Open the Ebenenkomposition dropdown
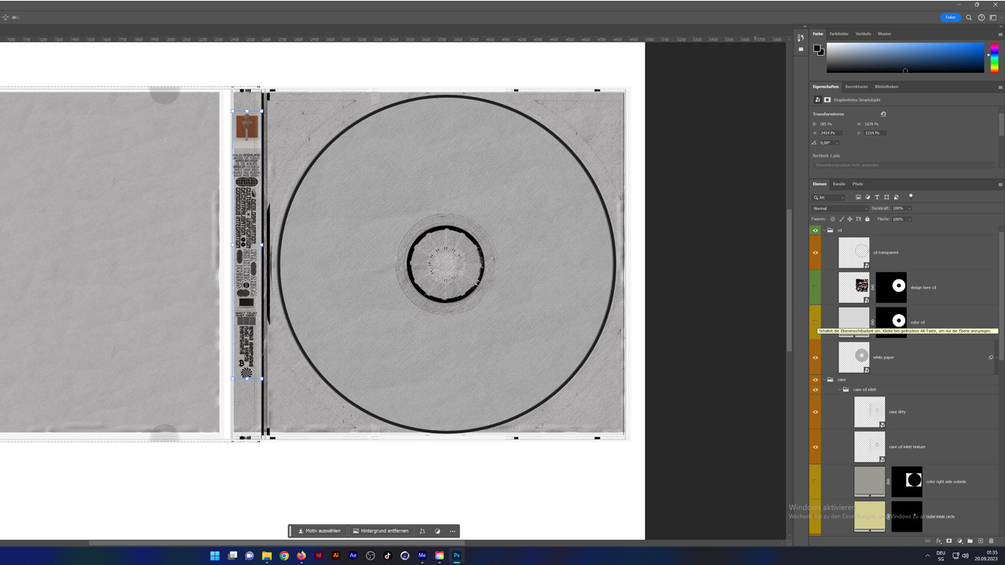This screenshot has width=1005, height=565. 904,165
